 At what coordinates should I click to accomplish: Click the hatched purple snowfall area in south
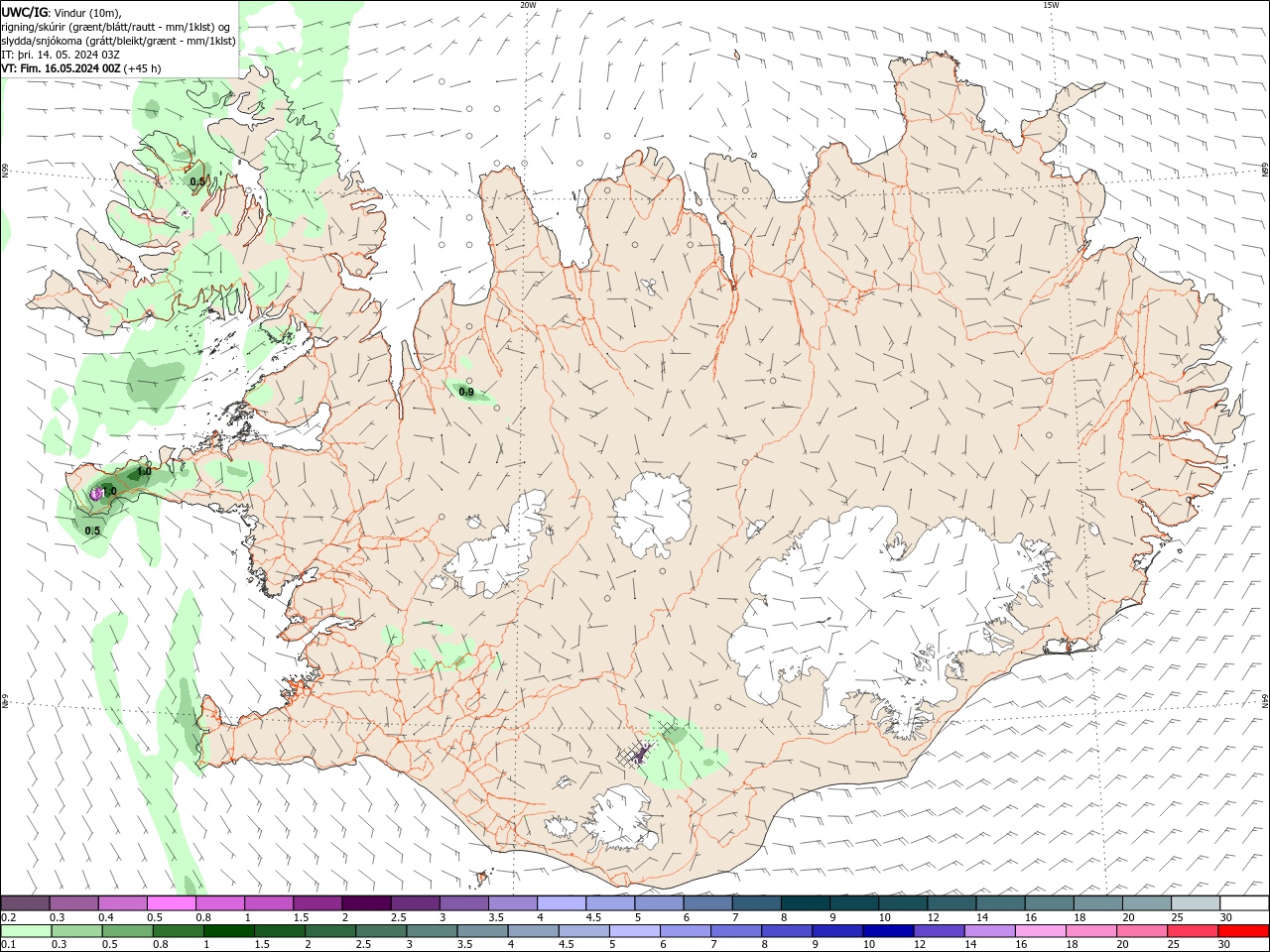(642, 754)
